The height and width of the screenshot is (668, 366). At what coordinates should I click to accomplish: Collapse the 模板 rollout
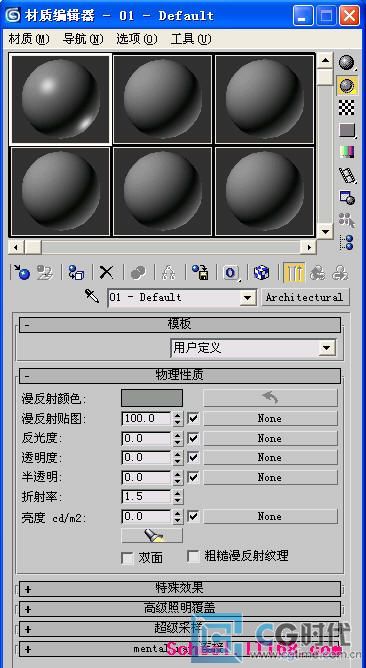tap(180, 325)
